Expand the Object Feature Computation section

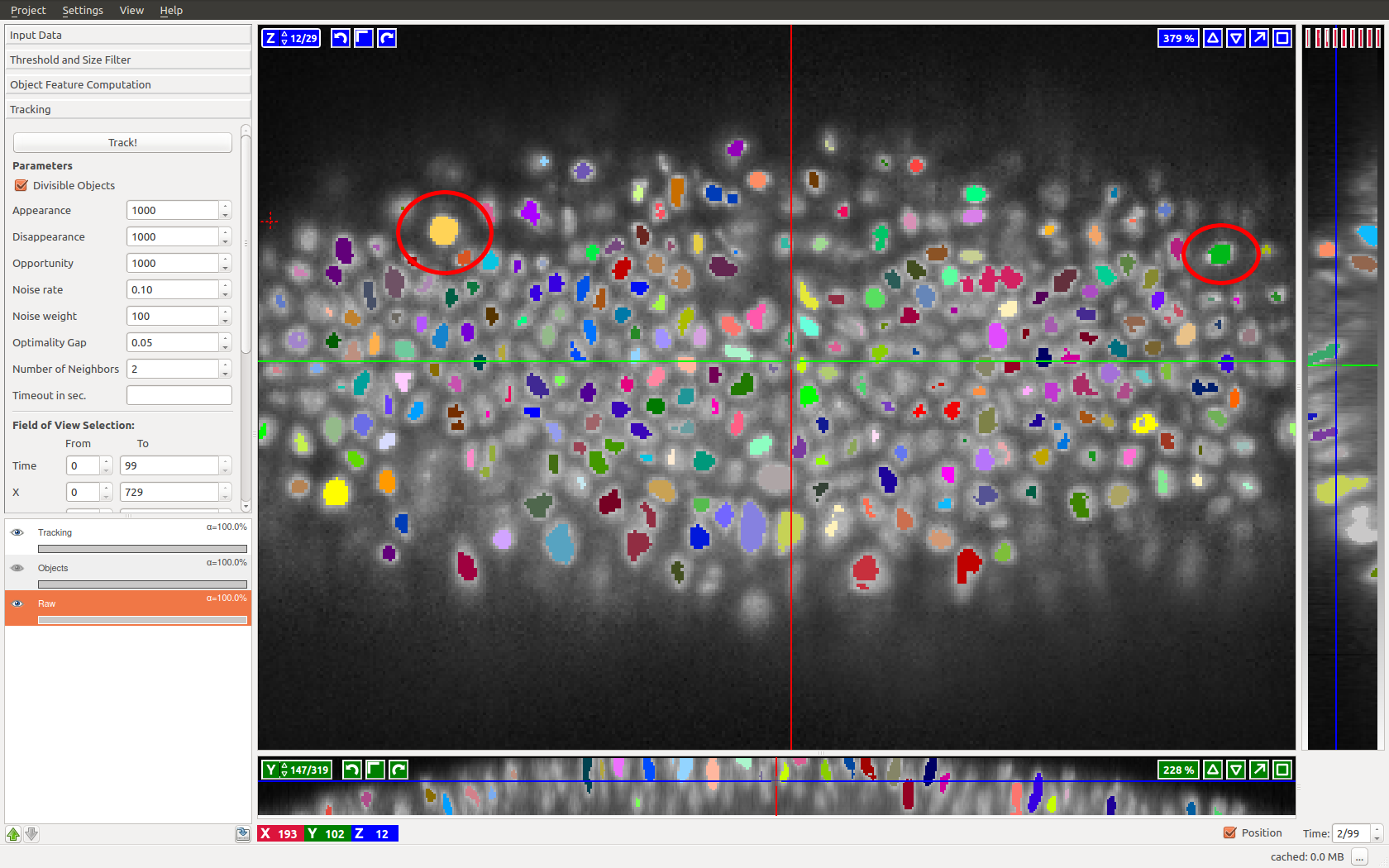127,84
